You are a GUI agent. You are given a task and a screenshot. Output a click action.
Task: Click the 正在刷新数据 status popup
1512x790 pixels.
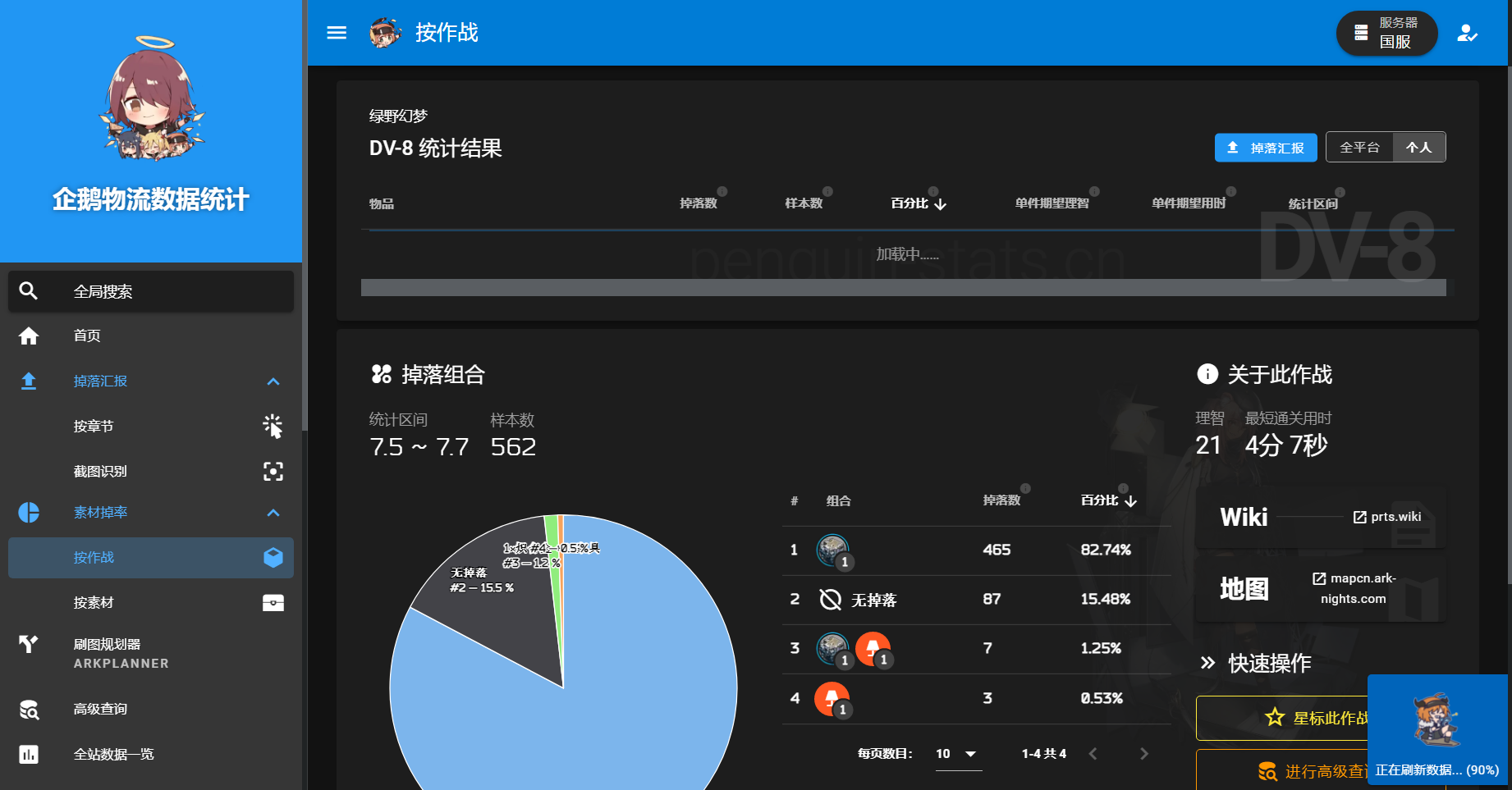point(1437,730)
